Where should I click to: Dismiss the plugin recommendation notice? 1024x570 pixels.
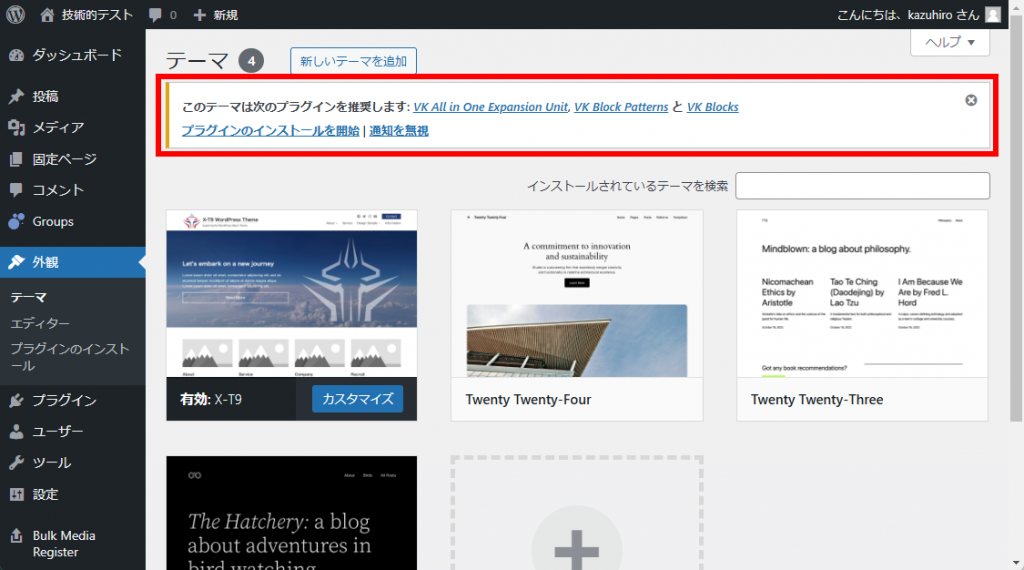pos(971,100)
